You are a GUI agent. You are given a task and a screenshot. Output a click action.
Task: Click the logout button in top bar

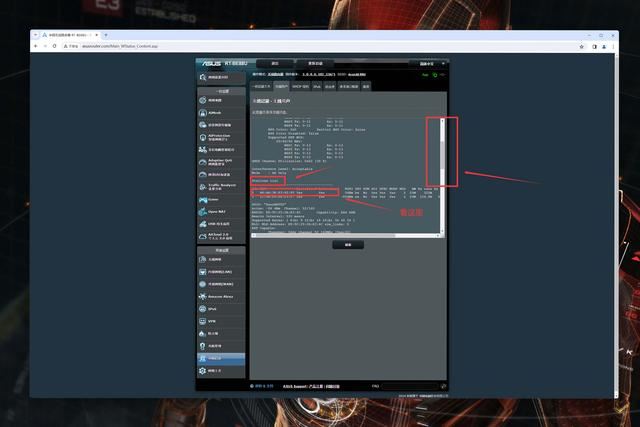click(x=275, y=63)
